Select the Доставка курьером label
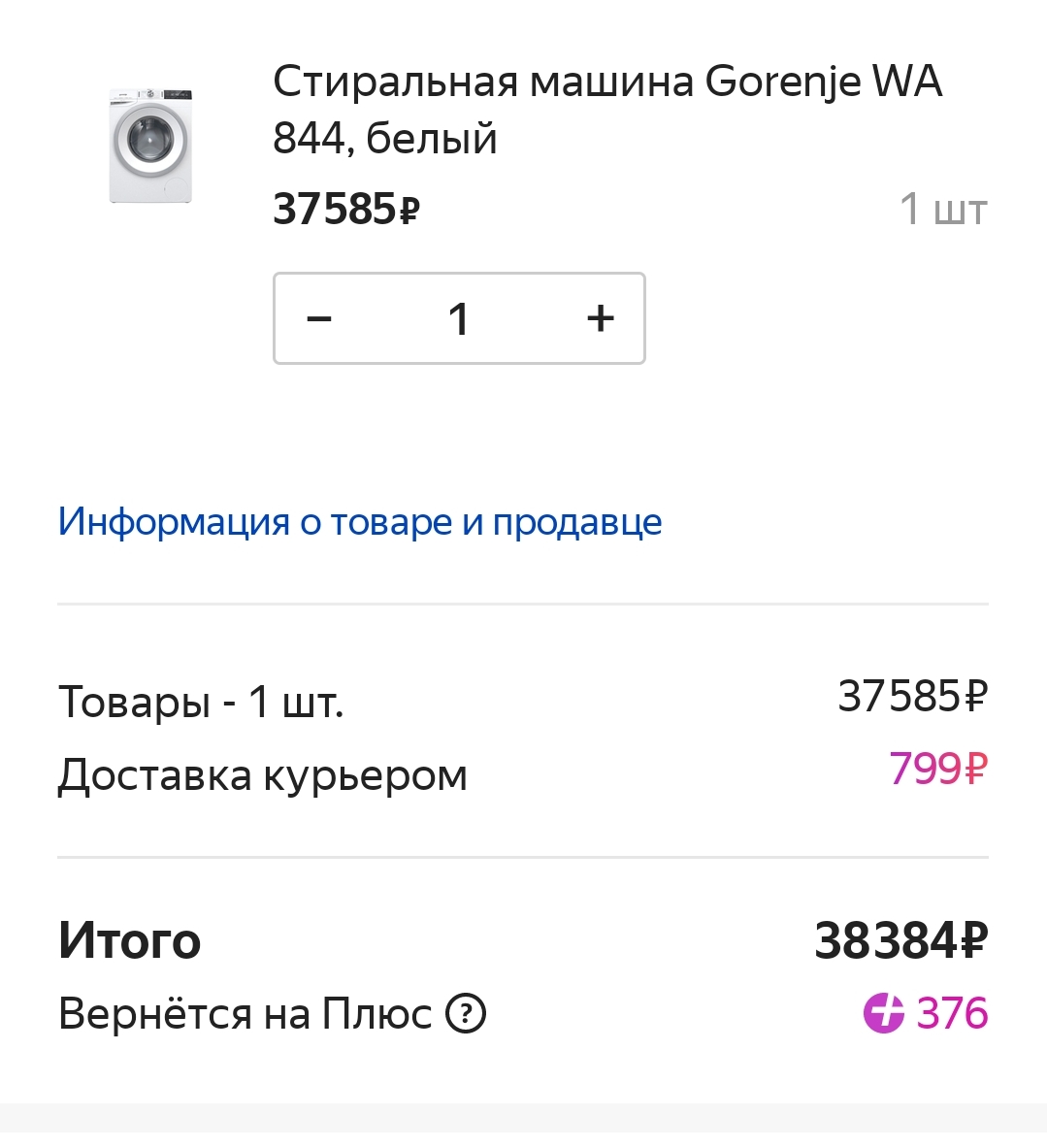Image resolution: width=1047 pixels, height=1148 pixels. 262,775
